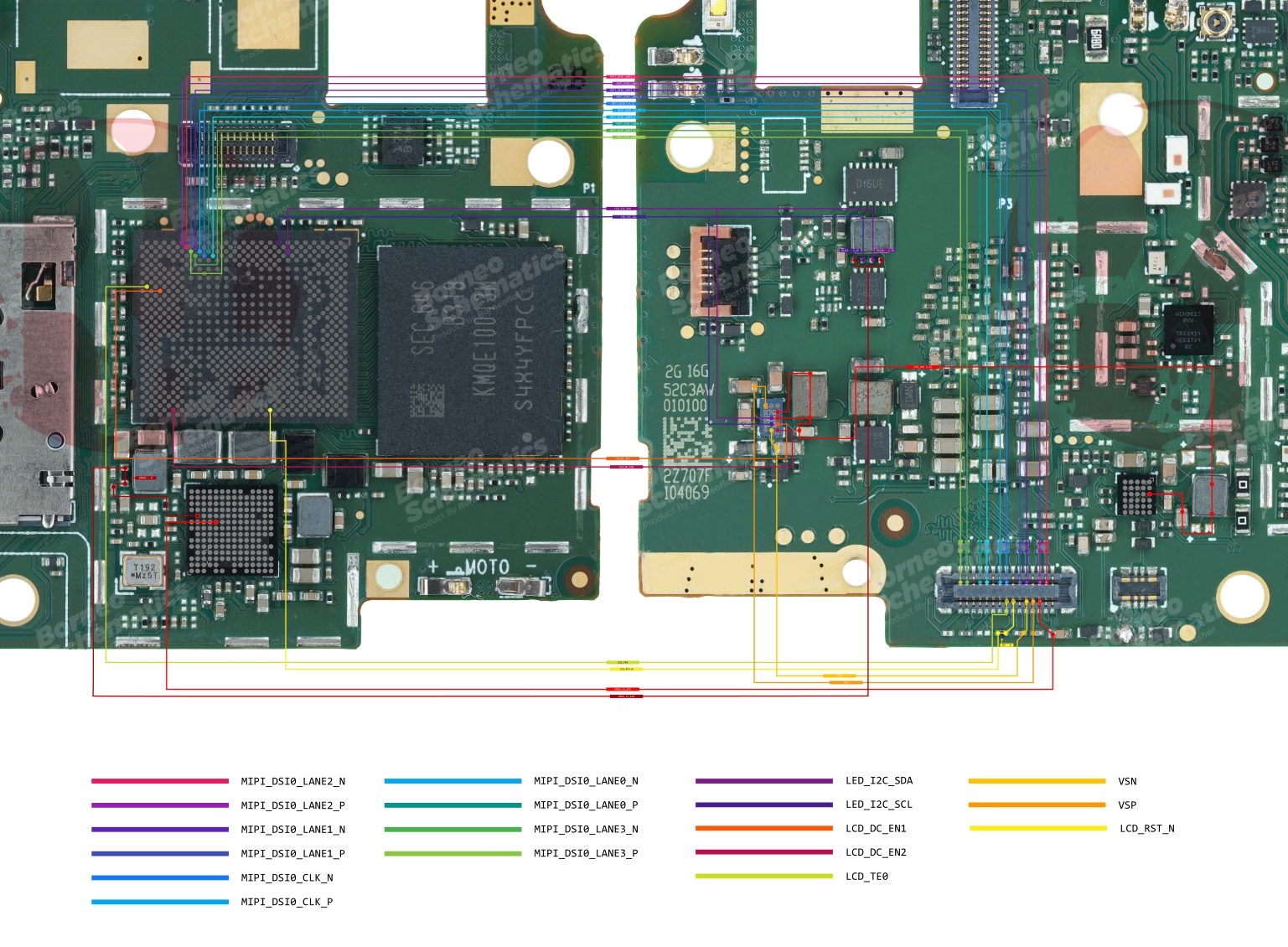
Task: Click the LED_I2C_SDA legend label
Action: (x=879, y=780)
